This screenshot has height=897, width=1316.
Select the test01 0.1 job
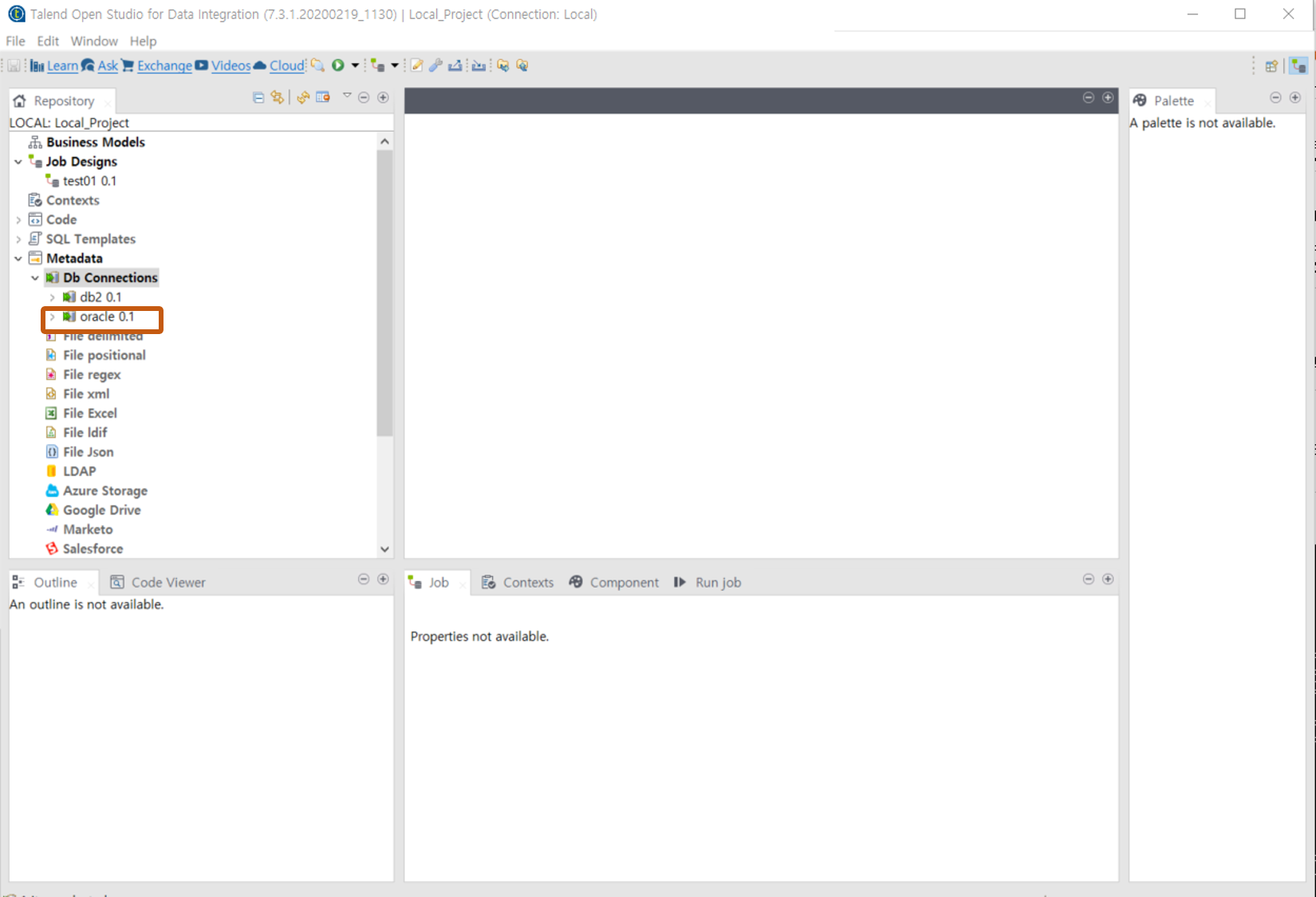pyautogui.click(x=89, y=181)
